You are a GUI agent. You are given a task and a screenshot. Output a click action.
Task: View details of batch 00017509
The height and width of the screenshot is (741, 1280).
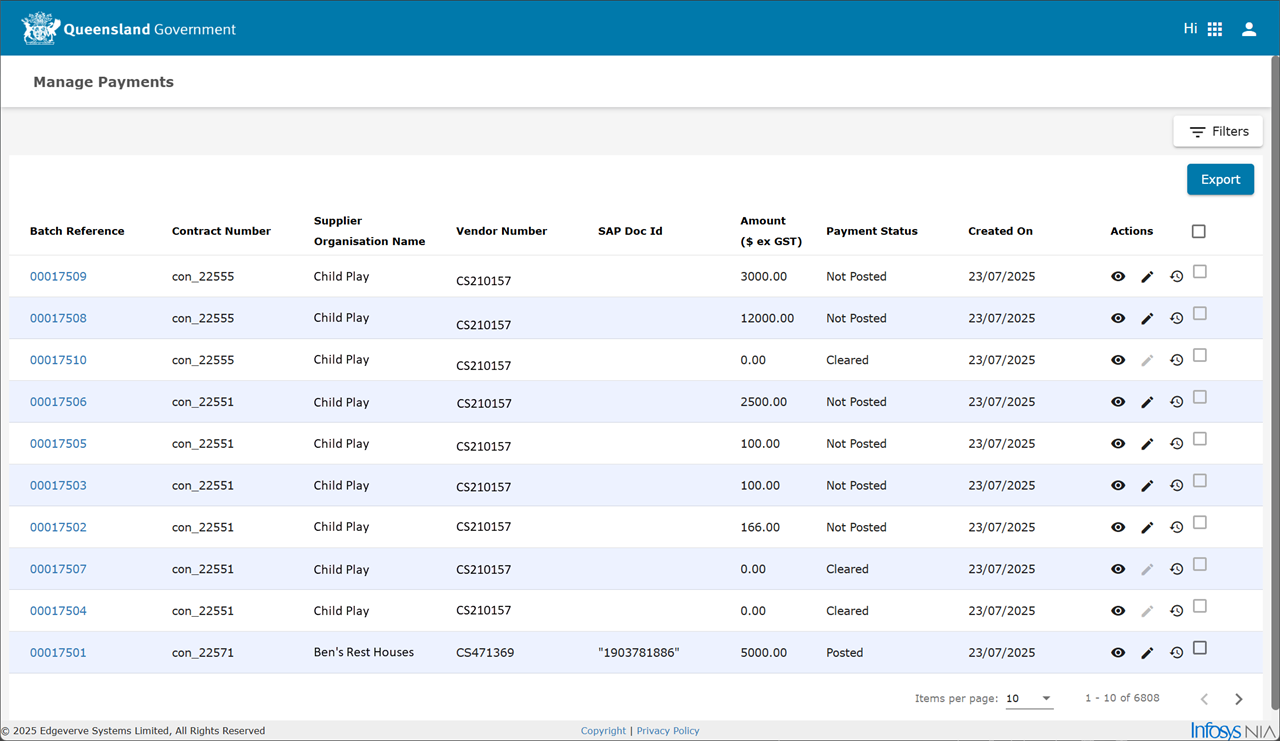(1118, 277)
